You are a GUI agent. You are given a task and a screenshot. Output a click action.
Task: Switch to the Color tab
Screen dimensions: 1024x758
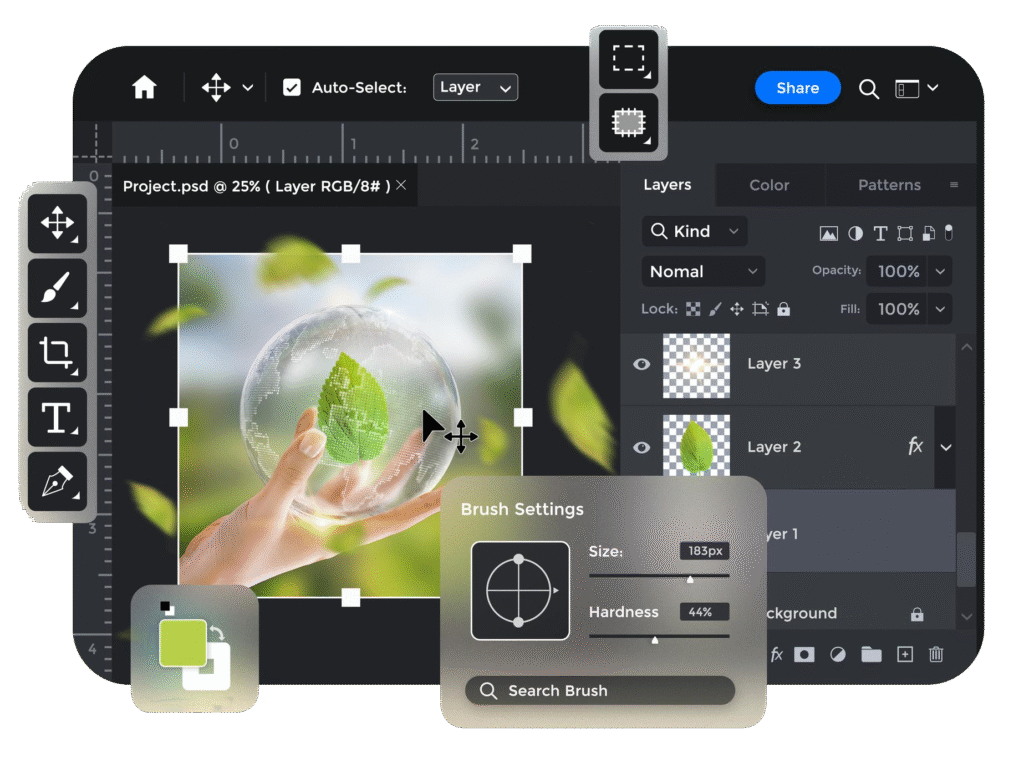click(x=769, y=185)
